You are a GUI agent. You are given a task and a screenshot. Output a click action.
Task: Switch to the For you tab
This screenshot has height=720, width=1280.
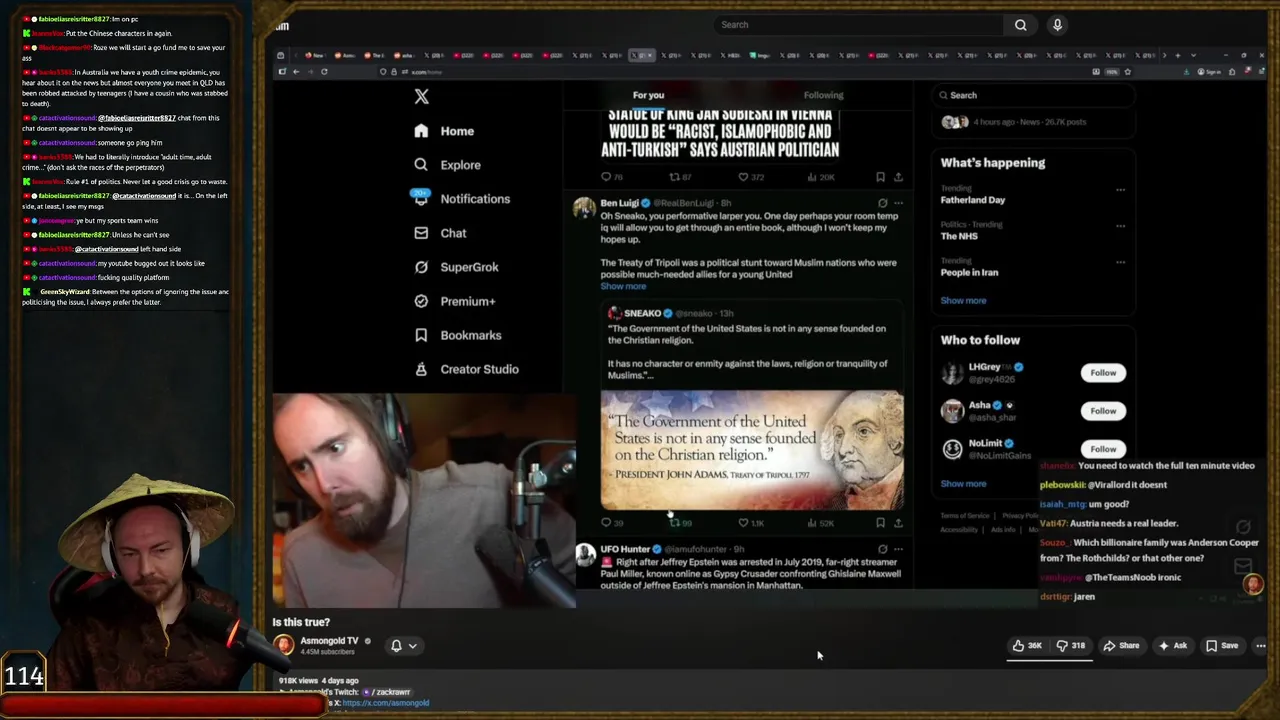[x=648, y=95]
